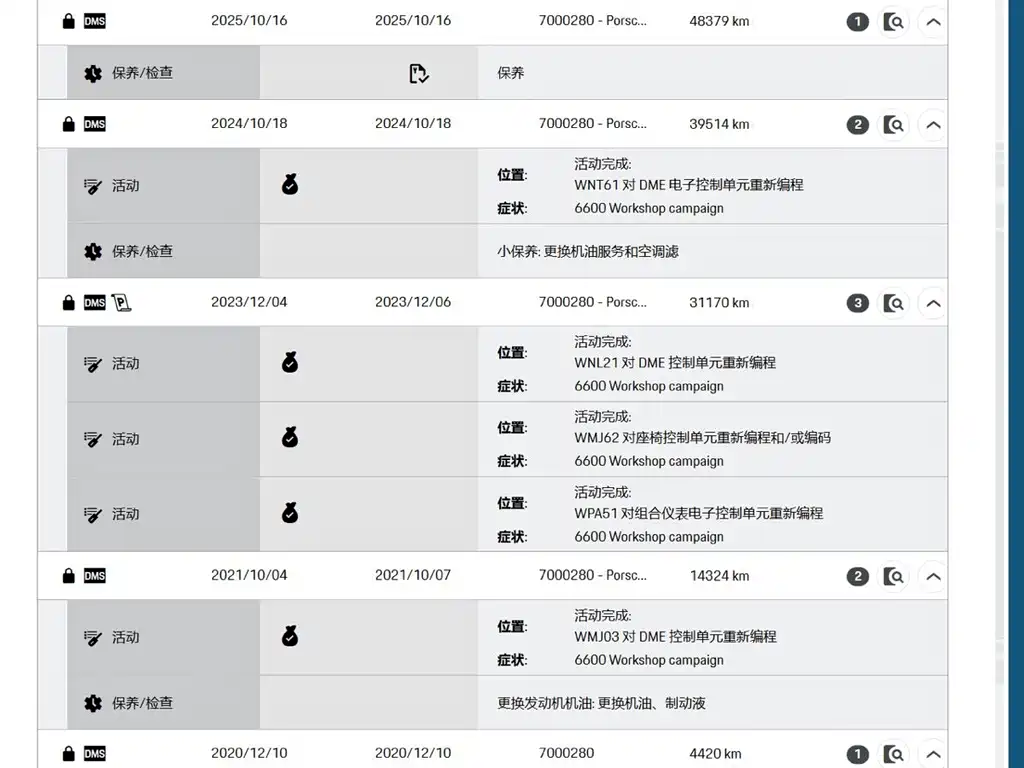1024x768 pixels.
Task: Click the DMS badge on 2021/10/04 entry
Action: [95, 575]
